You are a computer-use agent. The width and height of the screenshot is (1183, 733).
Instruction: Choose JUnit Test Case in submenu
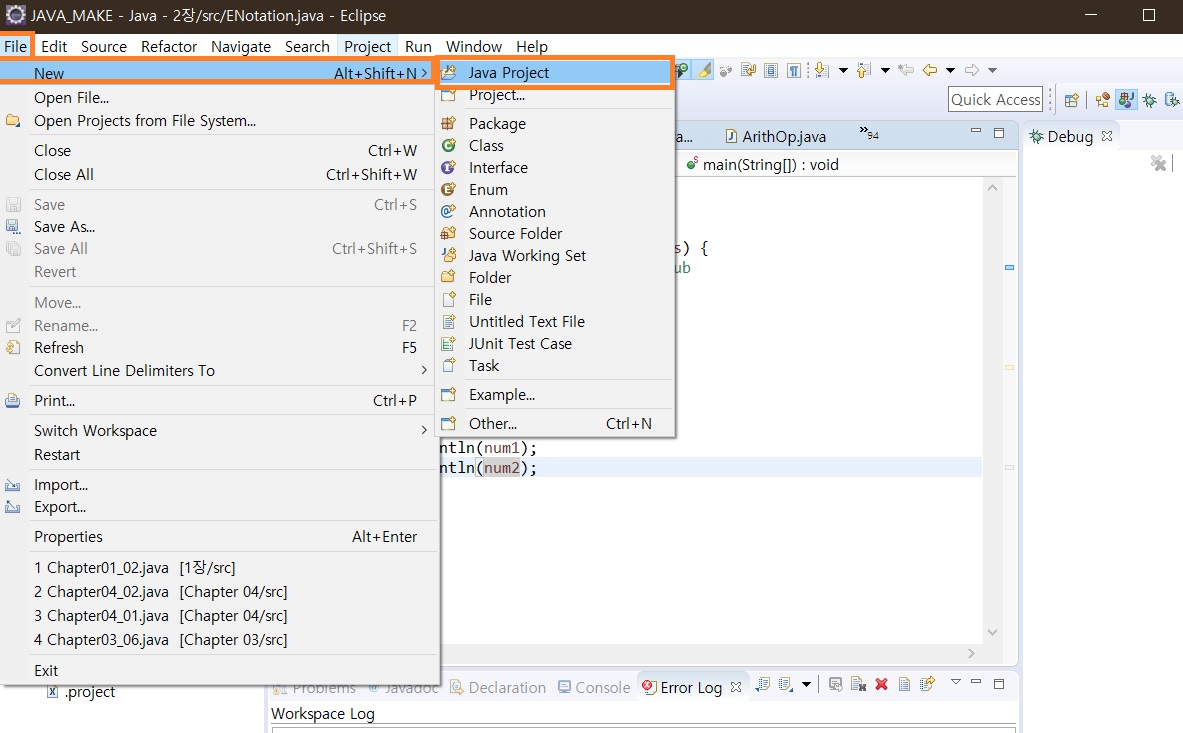(555, 344)
